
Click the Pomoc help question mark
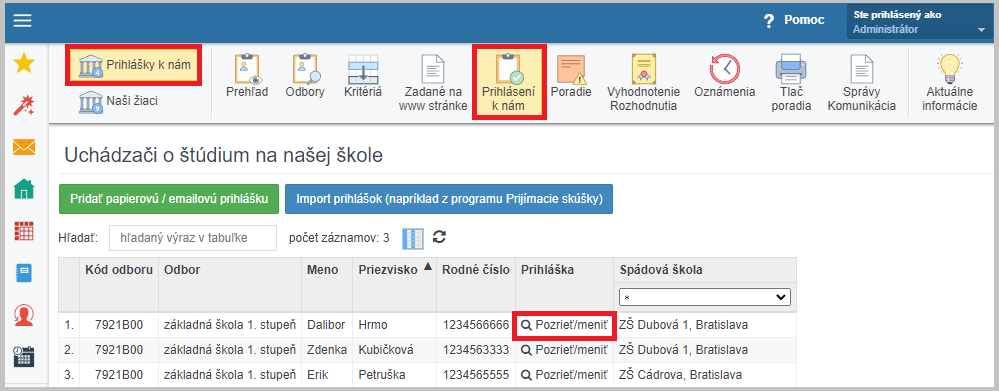(769, 21)
